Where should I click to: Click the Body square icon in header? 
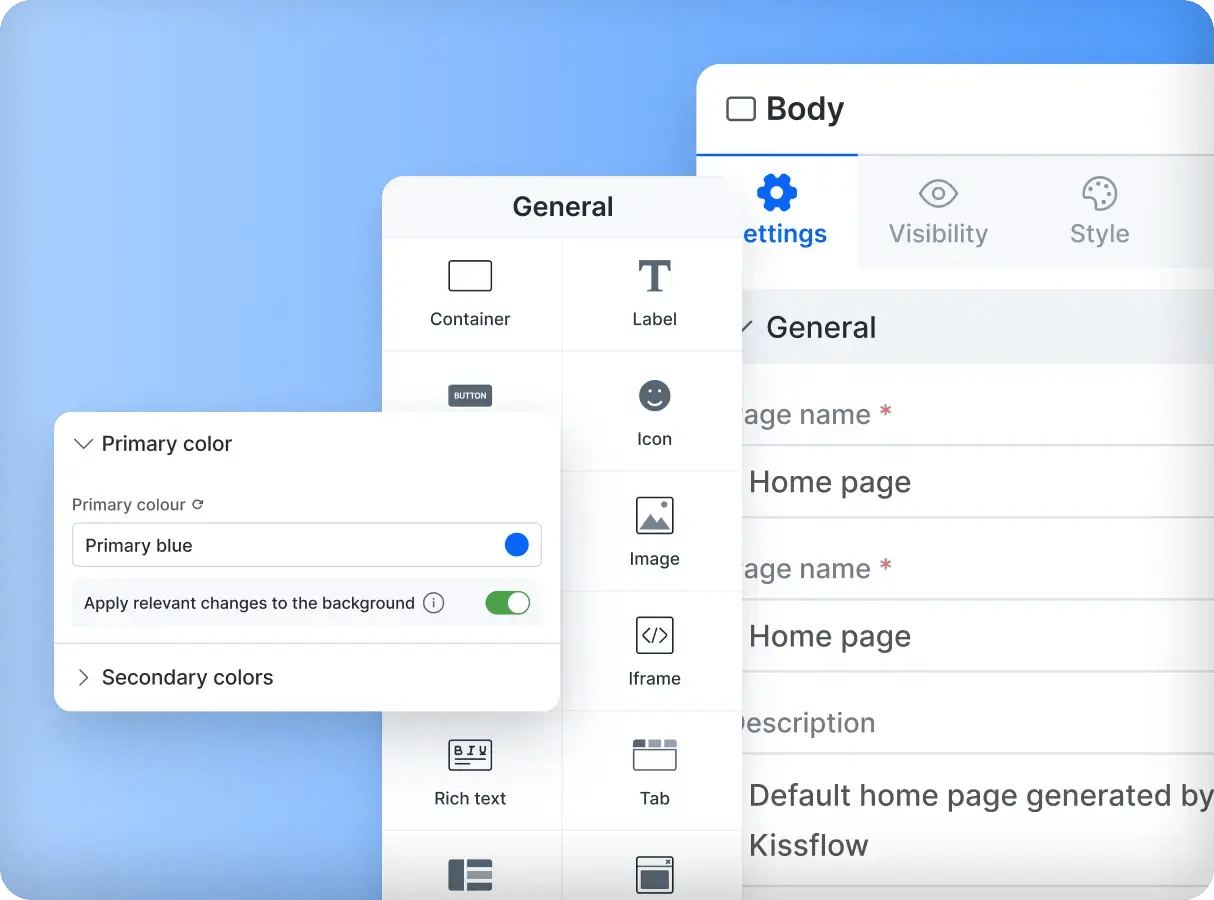(x=740, y=109)
